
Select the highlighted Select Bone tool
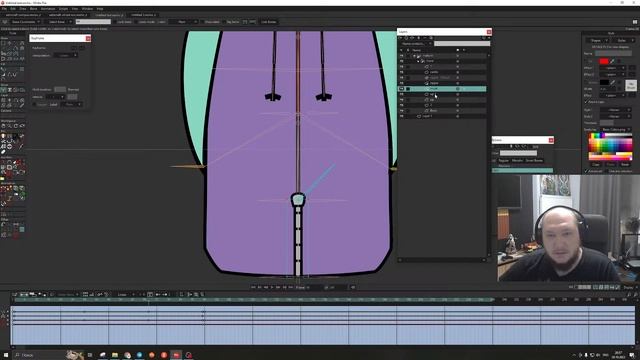click(x=3, y=90)
